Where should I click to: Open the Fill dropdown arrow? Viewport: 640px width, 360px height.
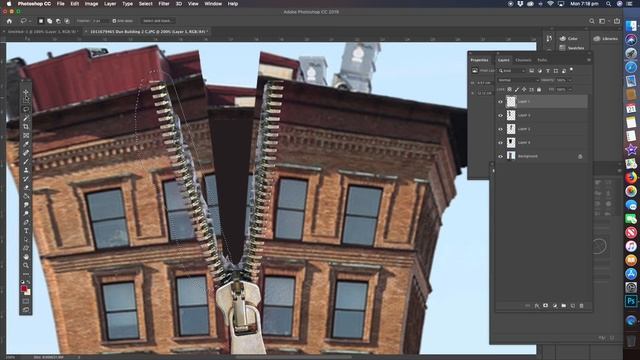(x=570, y=89)
